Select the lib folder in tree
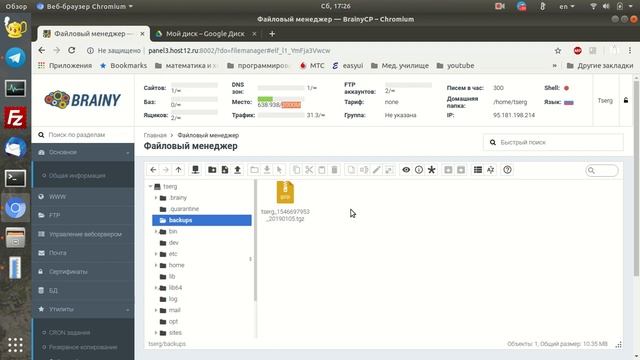Image resolution: width=640 pixels, height=360 pixels. (x=172, y=276)
